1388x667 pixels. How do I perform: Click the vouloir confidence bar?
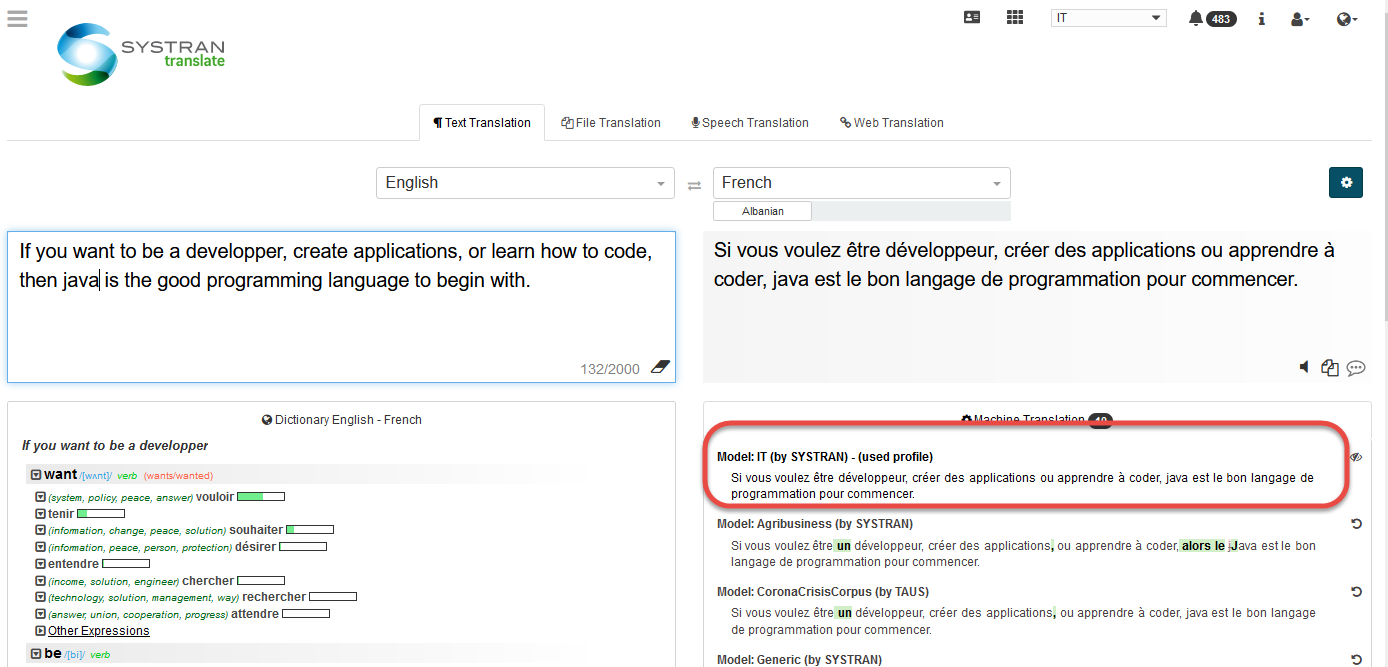[x=261, y=496]
